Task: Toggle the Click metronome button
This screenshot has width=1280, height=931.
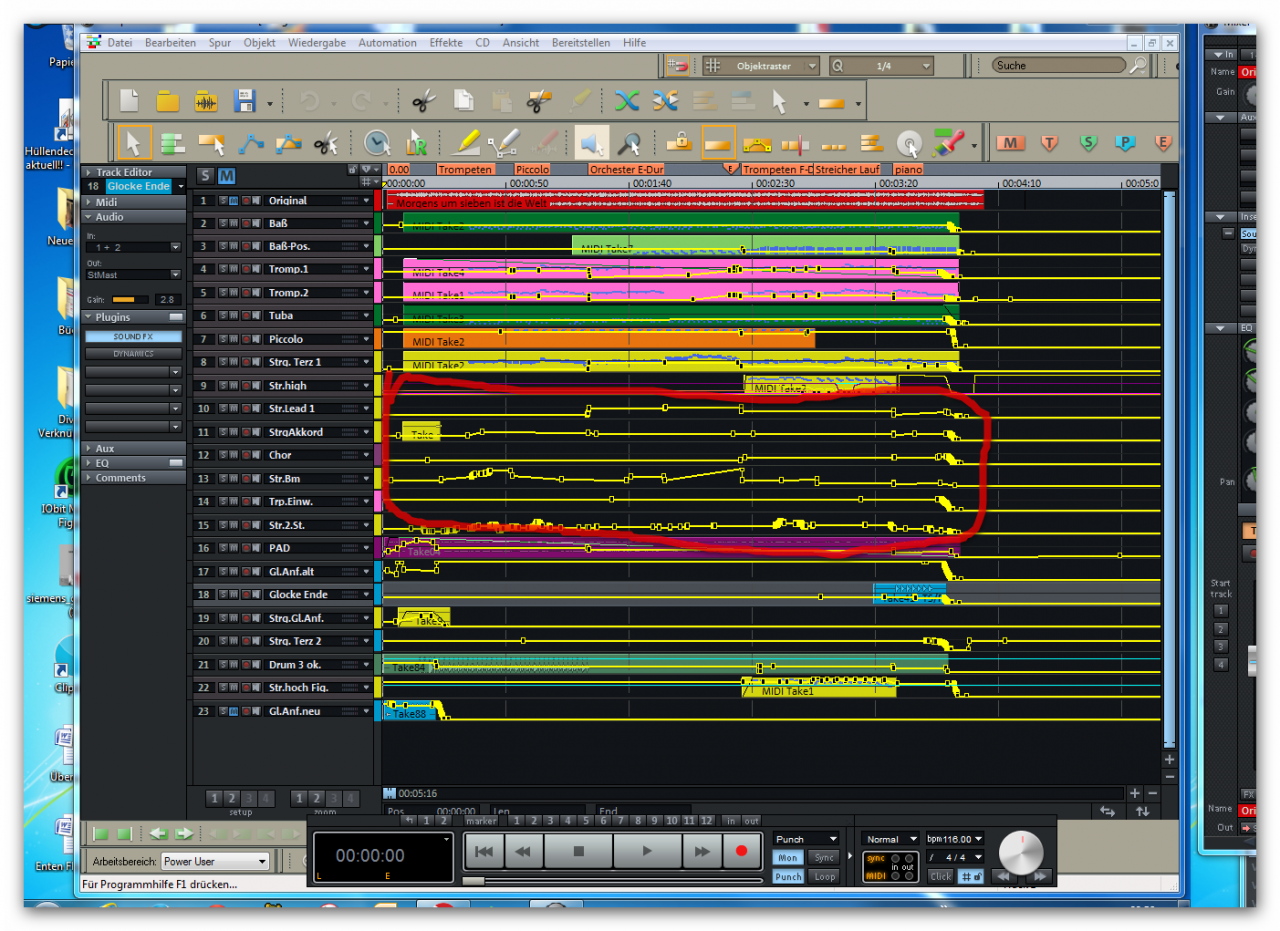Action: pyautogui.click(x=940, y=876)
